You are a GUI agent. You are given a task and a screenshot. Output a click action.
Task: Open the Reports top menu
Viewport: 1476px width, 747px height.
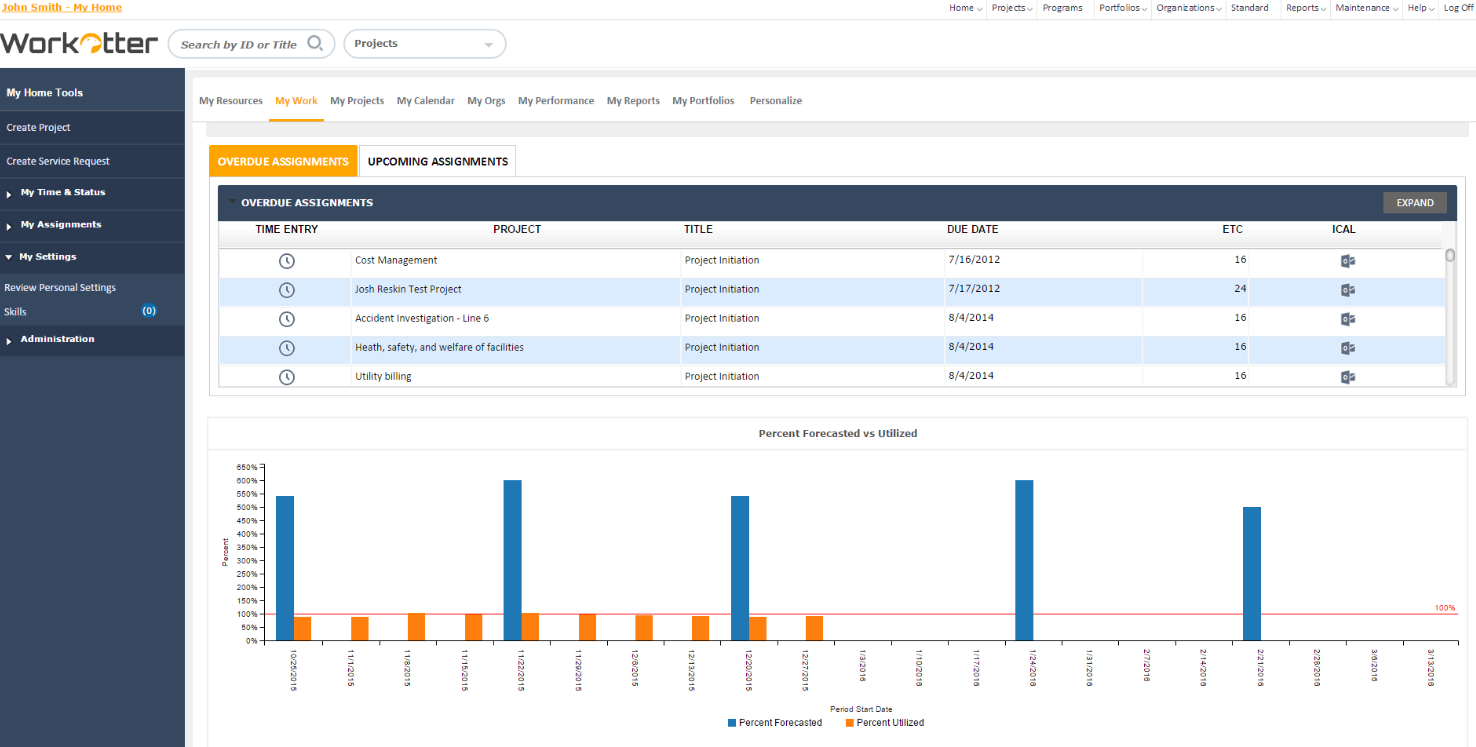[1304, 8]
